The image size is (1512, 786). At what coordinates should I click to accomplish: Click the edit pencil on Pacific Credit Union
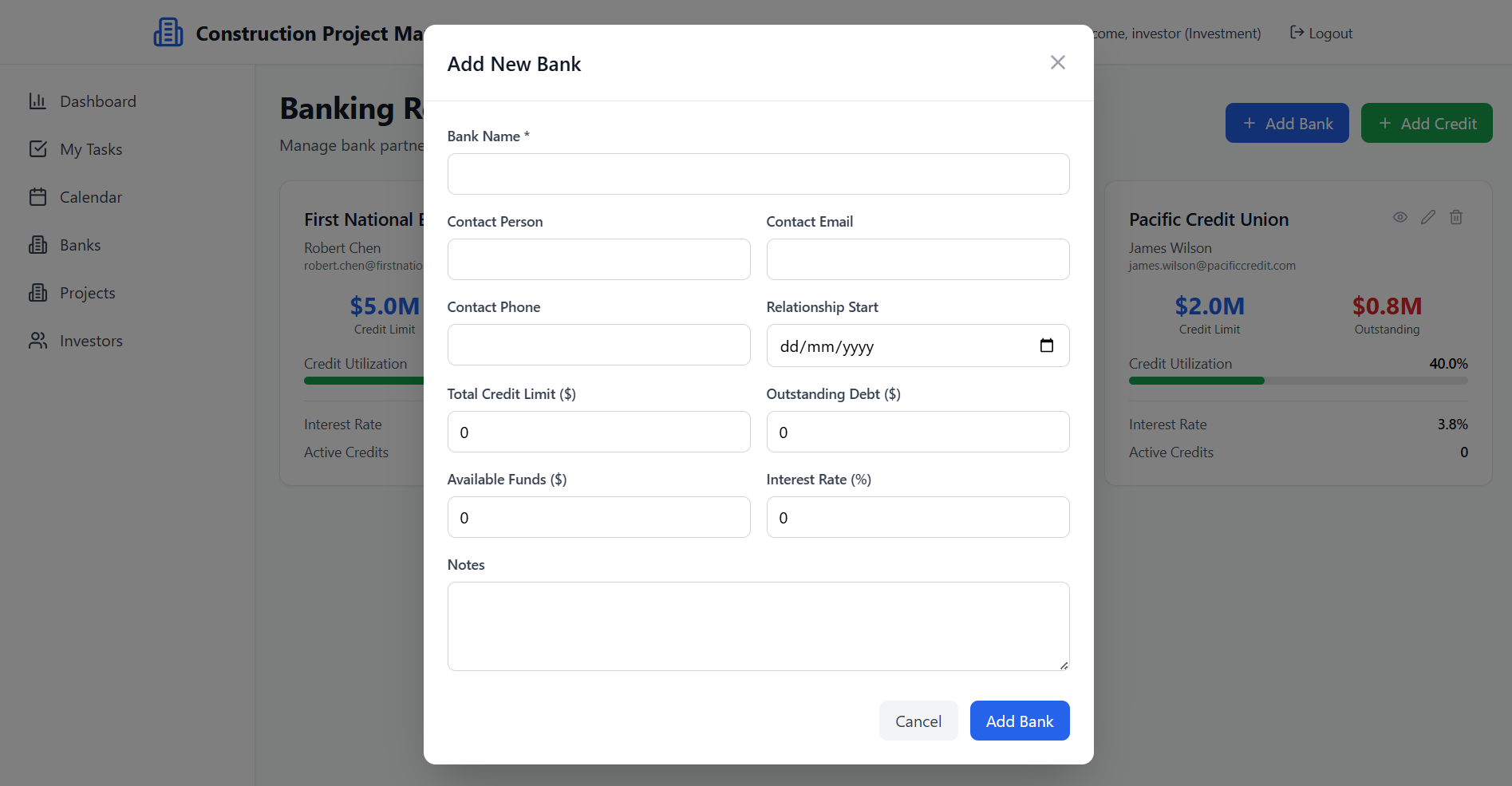click(1427, 217)
